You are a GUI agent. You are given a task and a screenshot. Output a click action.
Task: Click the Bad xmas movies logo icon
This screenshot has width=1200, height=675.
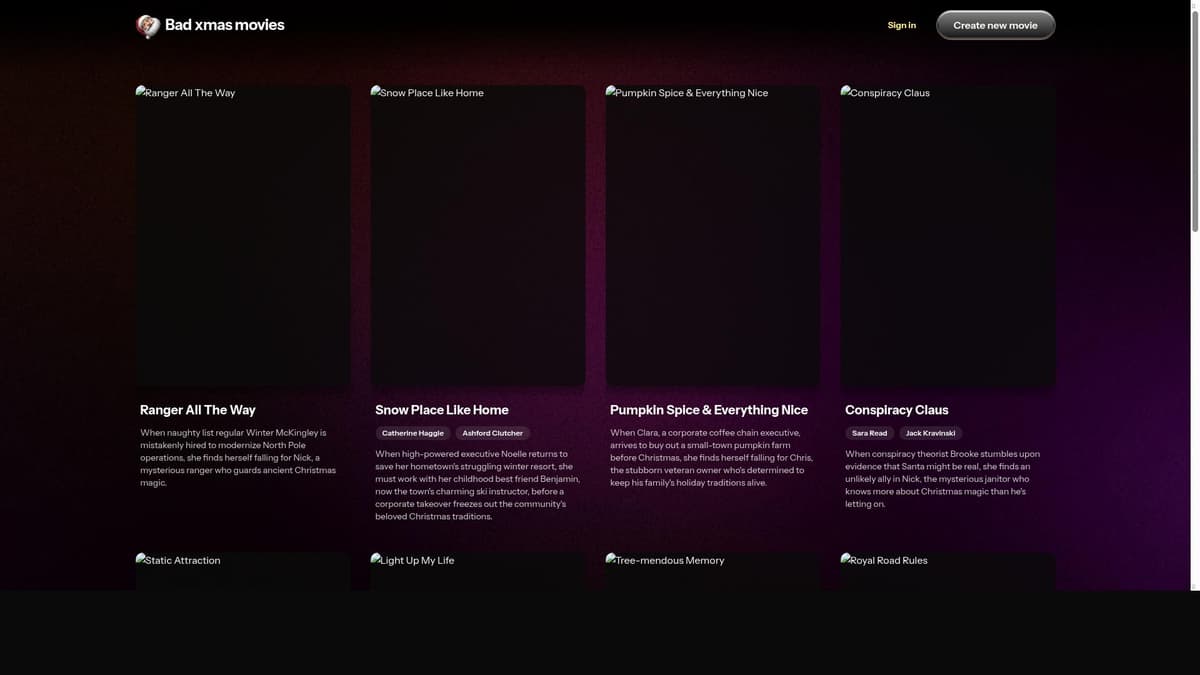(x=148, y=26)
